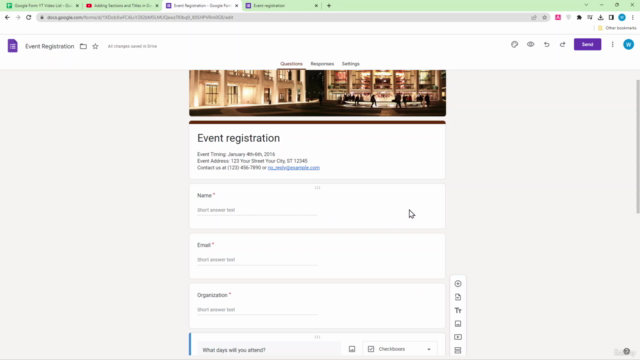Screen dimensions: 640x360
Task: Switch to Adding Sections and Titles tab
Action: coord(122,6)
